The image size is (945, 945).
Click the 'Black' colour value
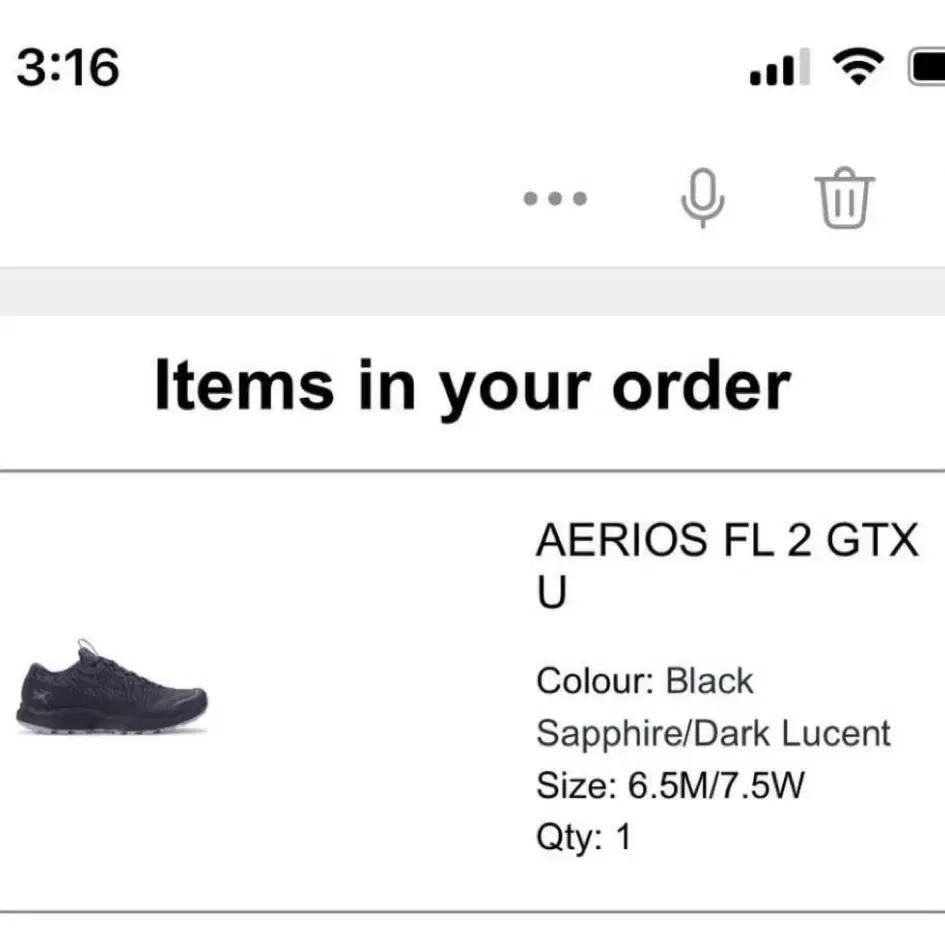click(709, 682)
